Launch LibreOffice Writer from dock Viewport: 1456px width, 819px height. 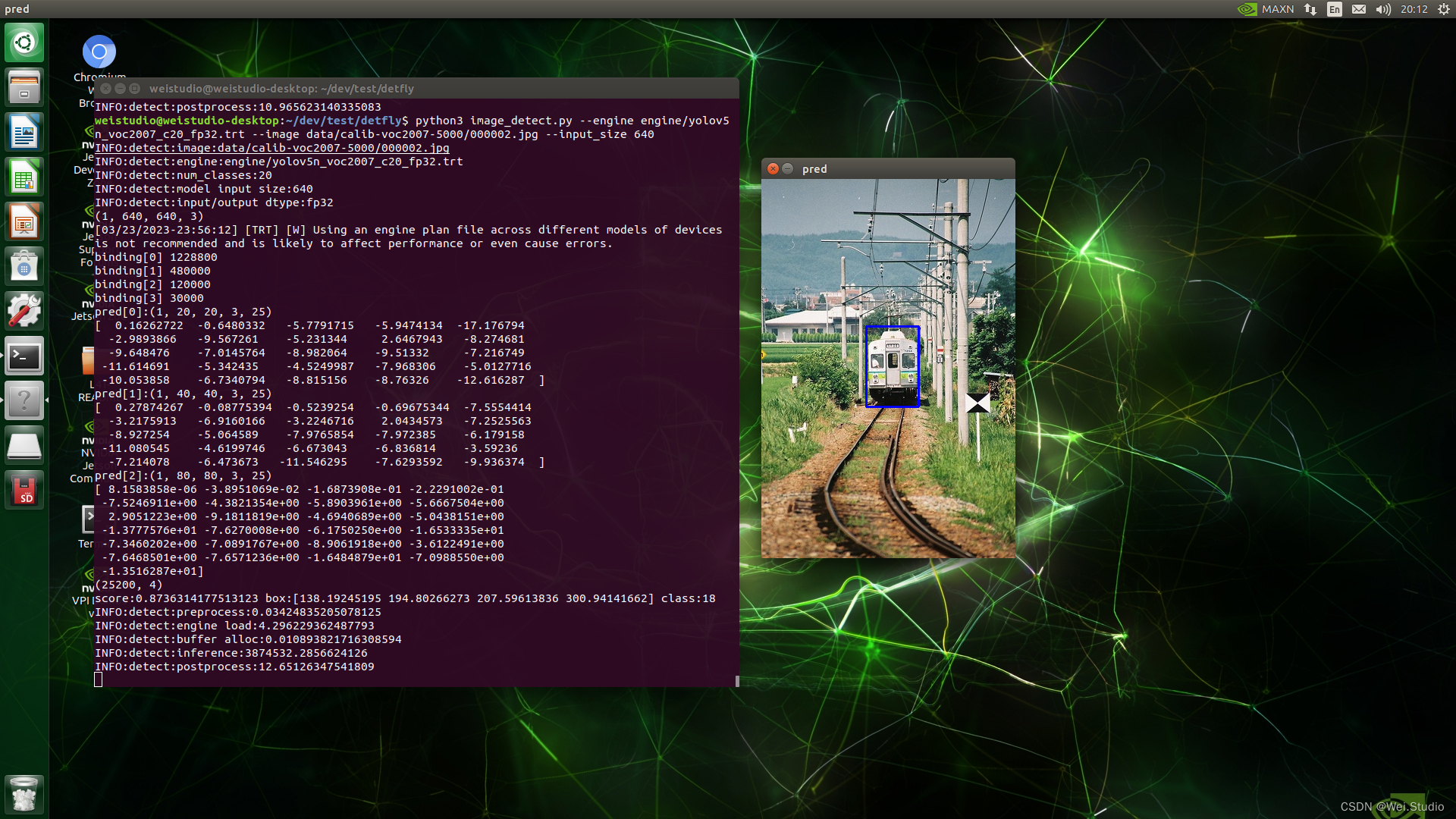[24, 133]
